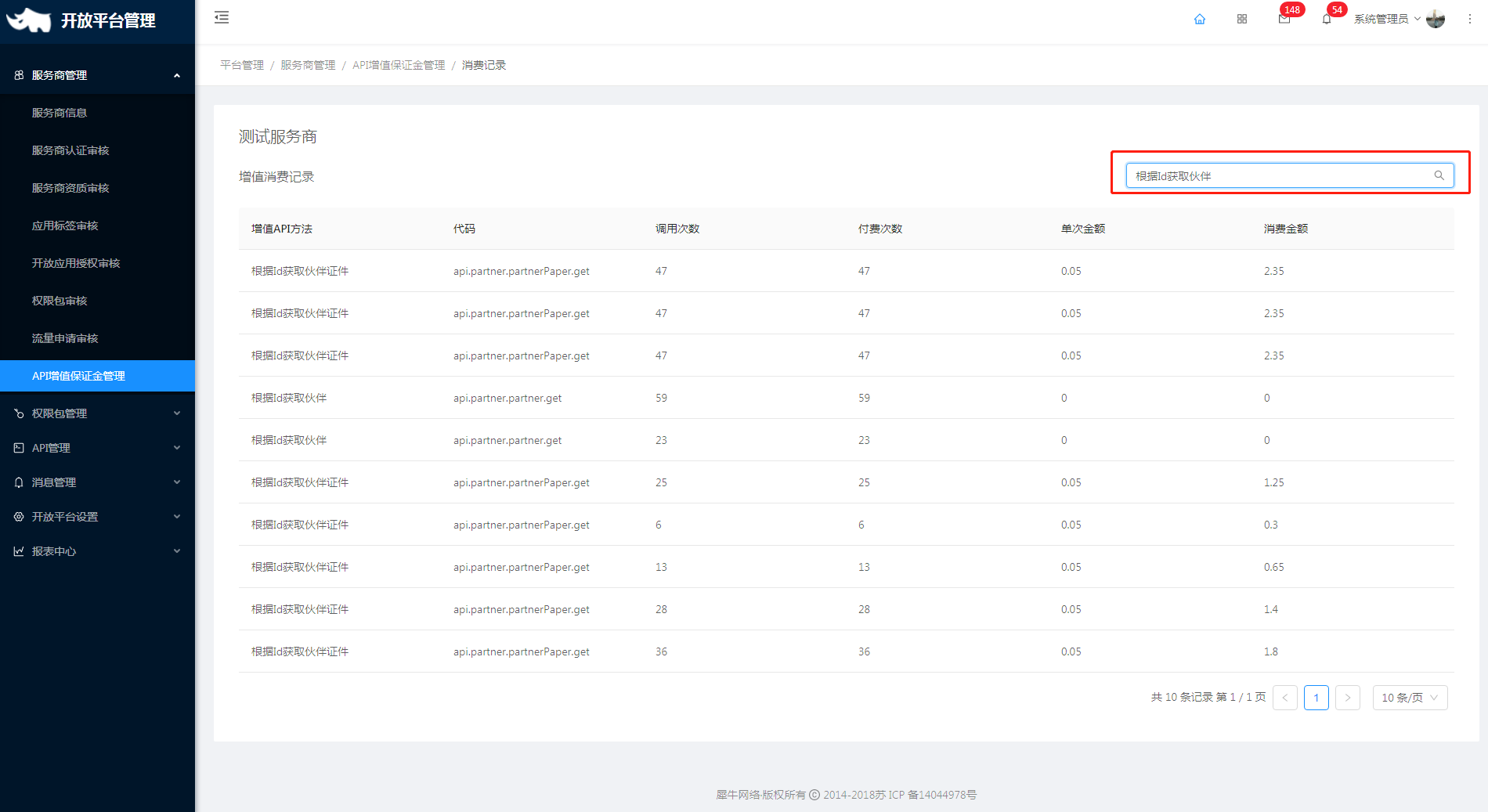1488x812 pixels.
Task: Click the footer copyright text
Action: click(x=847, y=795)
